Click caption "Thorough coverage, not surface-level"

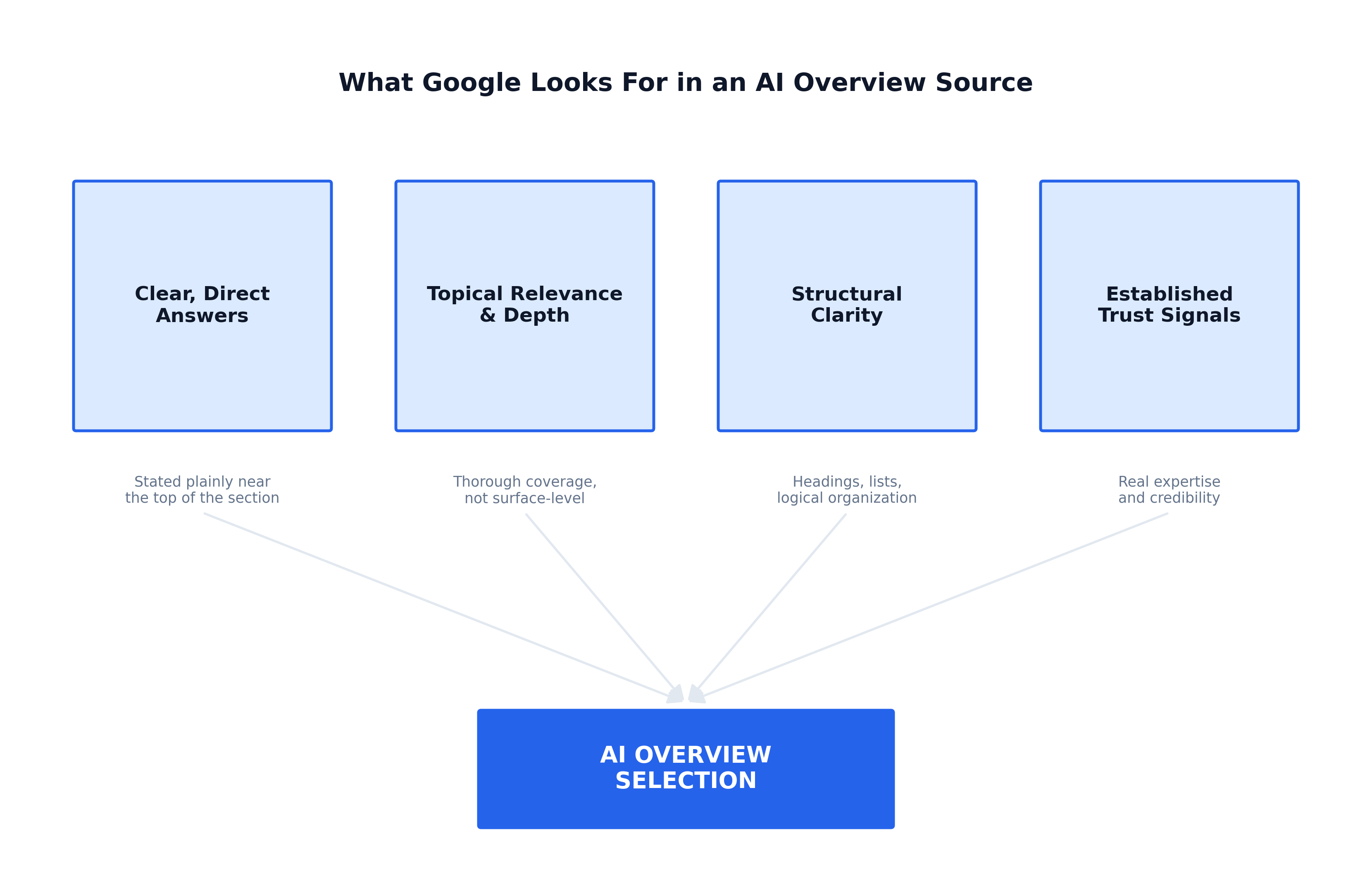click(x=524, y=490)
